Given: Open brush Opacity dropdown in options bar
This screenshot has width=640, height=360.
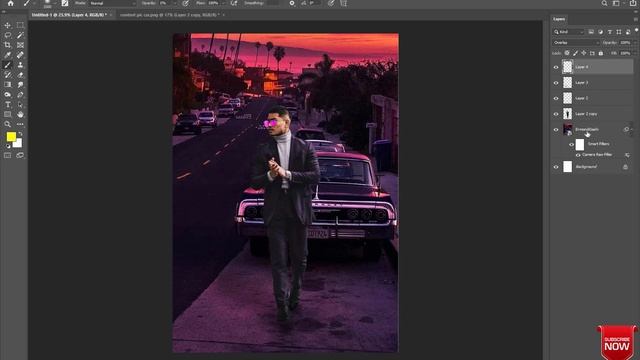Looking at the screenshot, I should (x=176, y=3).
